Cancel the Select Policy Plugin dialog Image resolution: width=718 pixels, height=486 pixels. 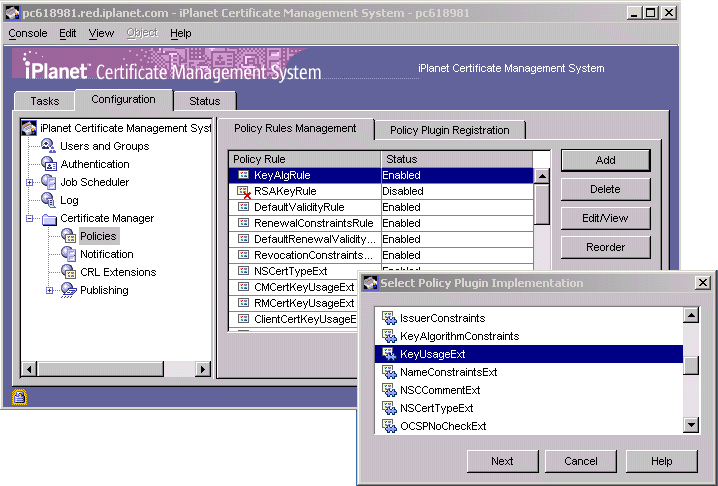[581, 461]
